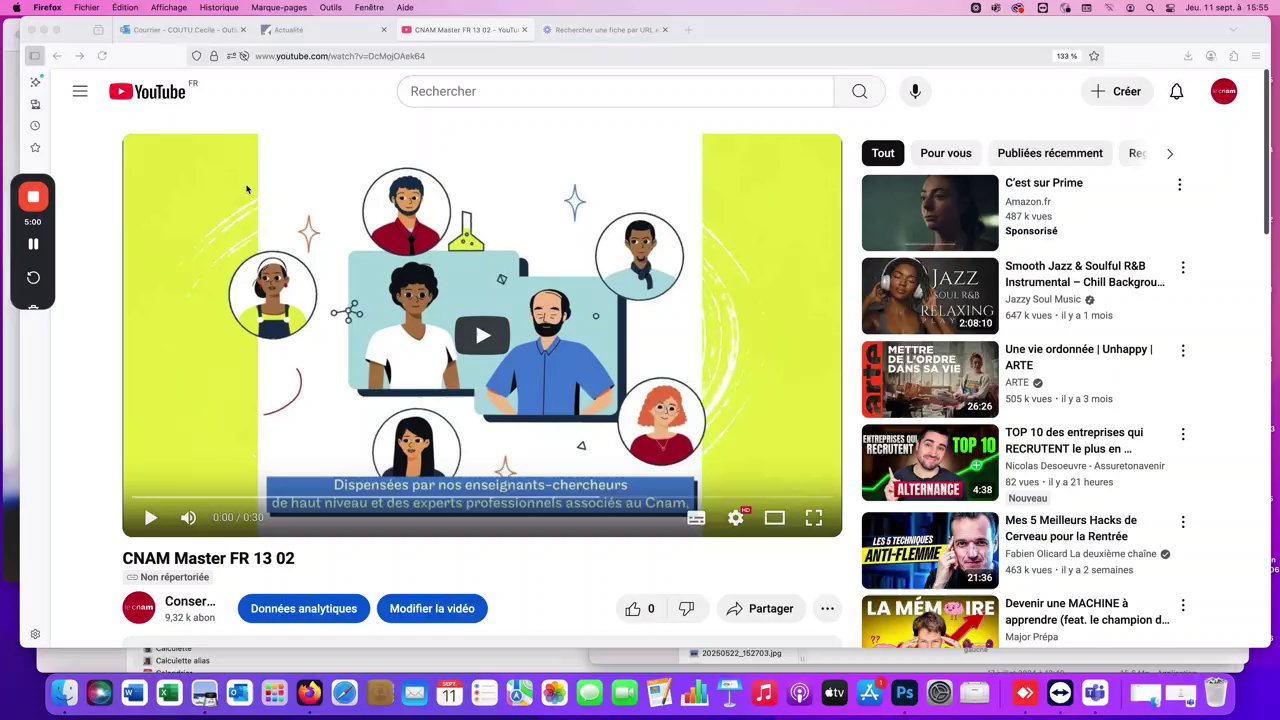Switch to Rechercher une fiche par URL tab
1280x720 pixels.
[605, 30]
